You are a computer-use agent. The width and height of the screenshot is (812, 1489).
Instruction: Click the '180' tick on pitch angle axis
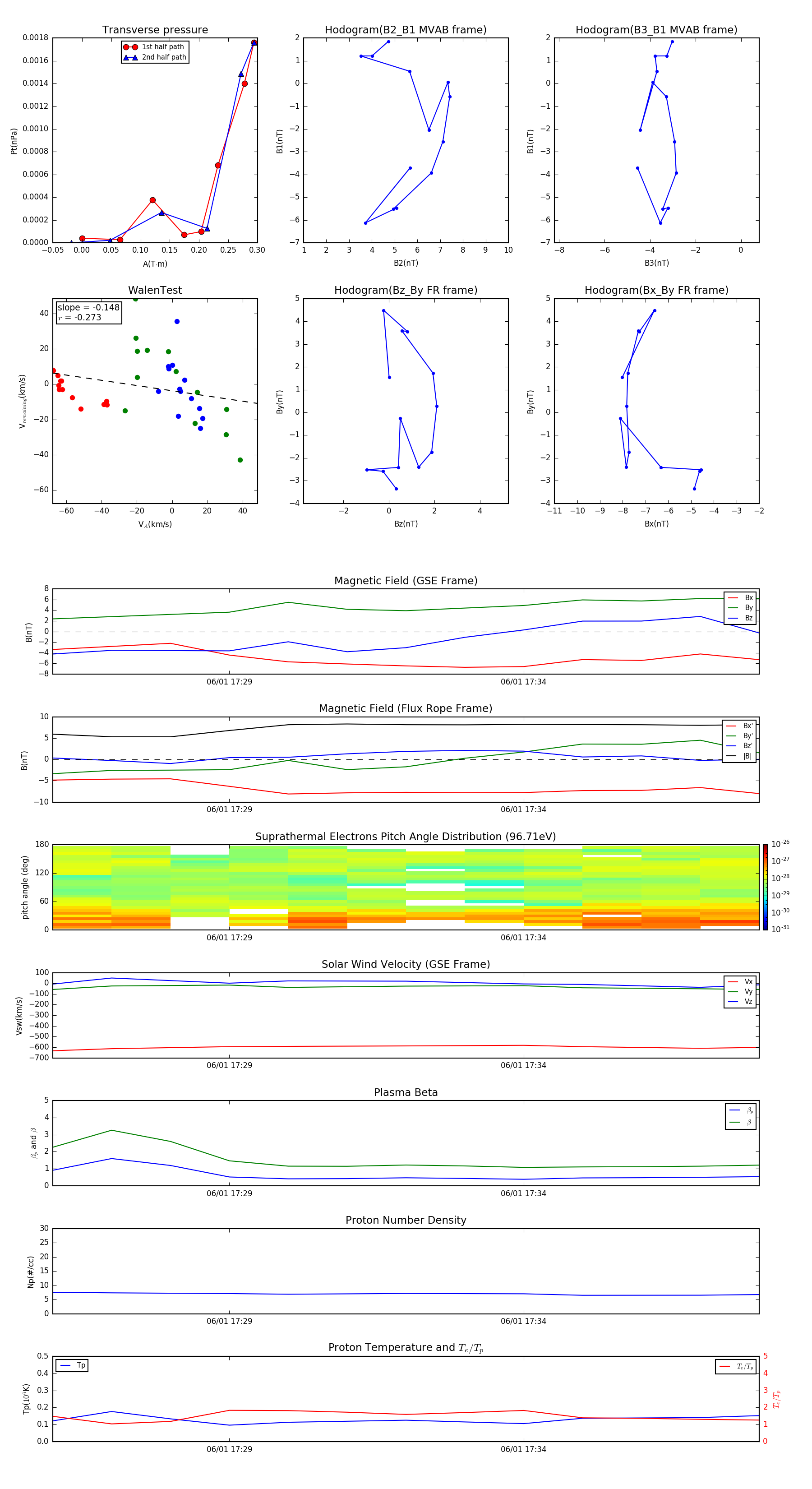(x=42, y=845)
